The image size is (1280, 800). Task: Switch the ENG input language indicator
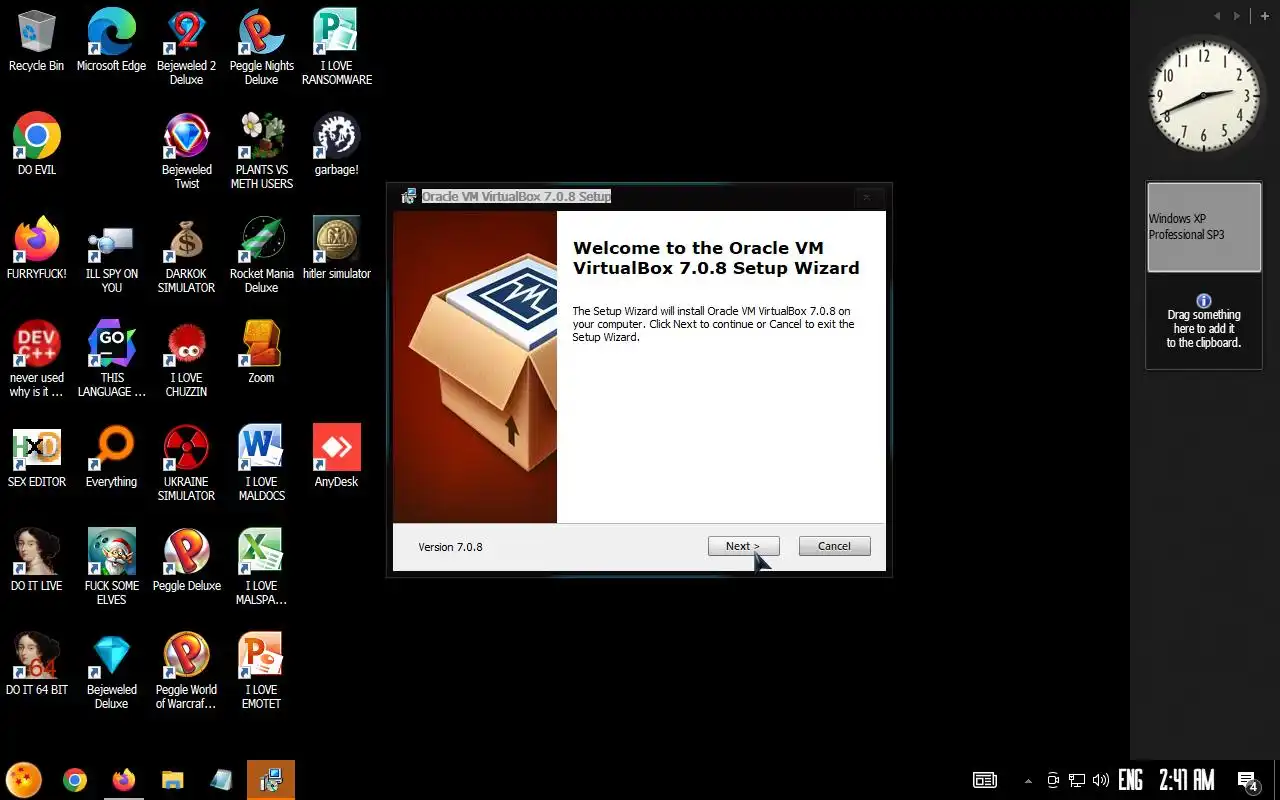point(1131,780)
